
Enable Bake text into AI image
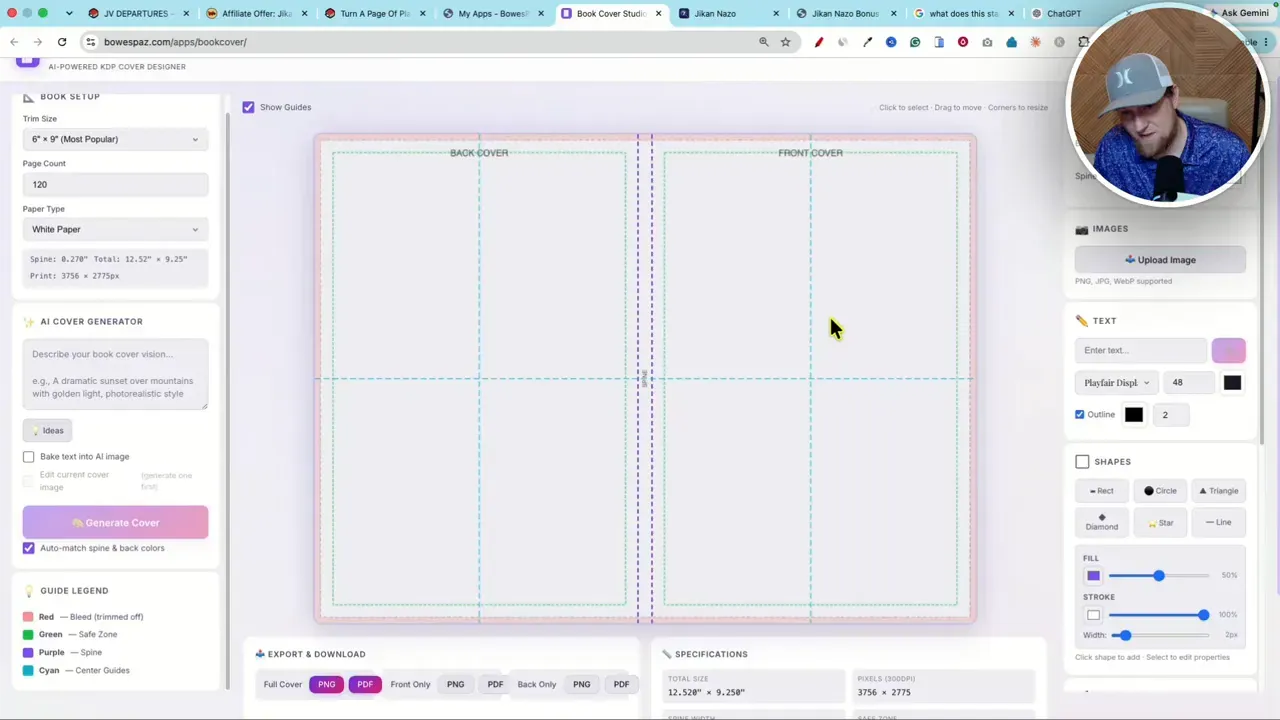(29, 456)
